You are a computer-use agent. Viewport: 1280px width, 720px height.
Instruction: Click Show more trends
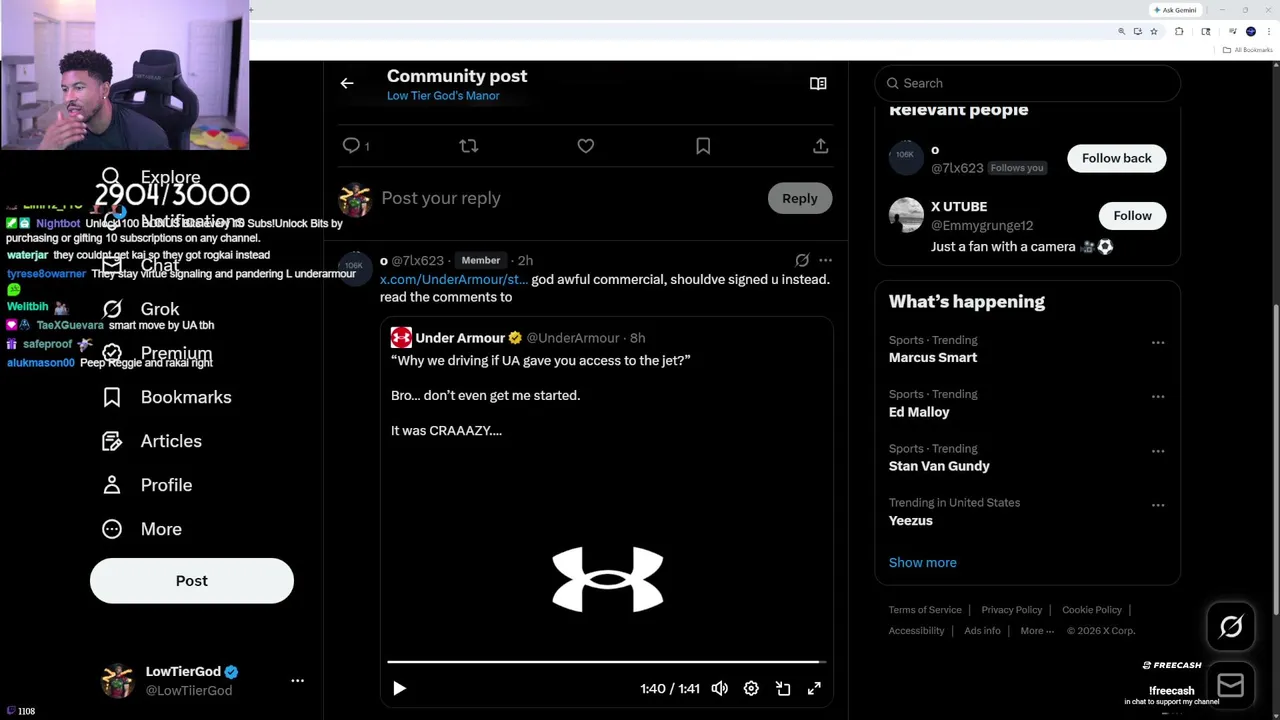tap(923, 563)
